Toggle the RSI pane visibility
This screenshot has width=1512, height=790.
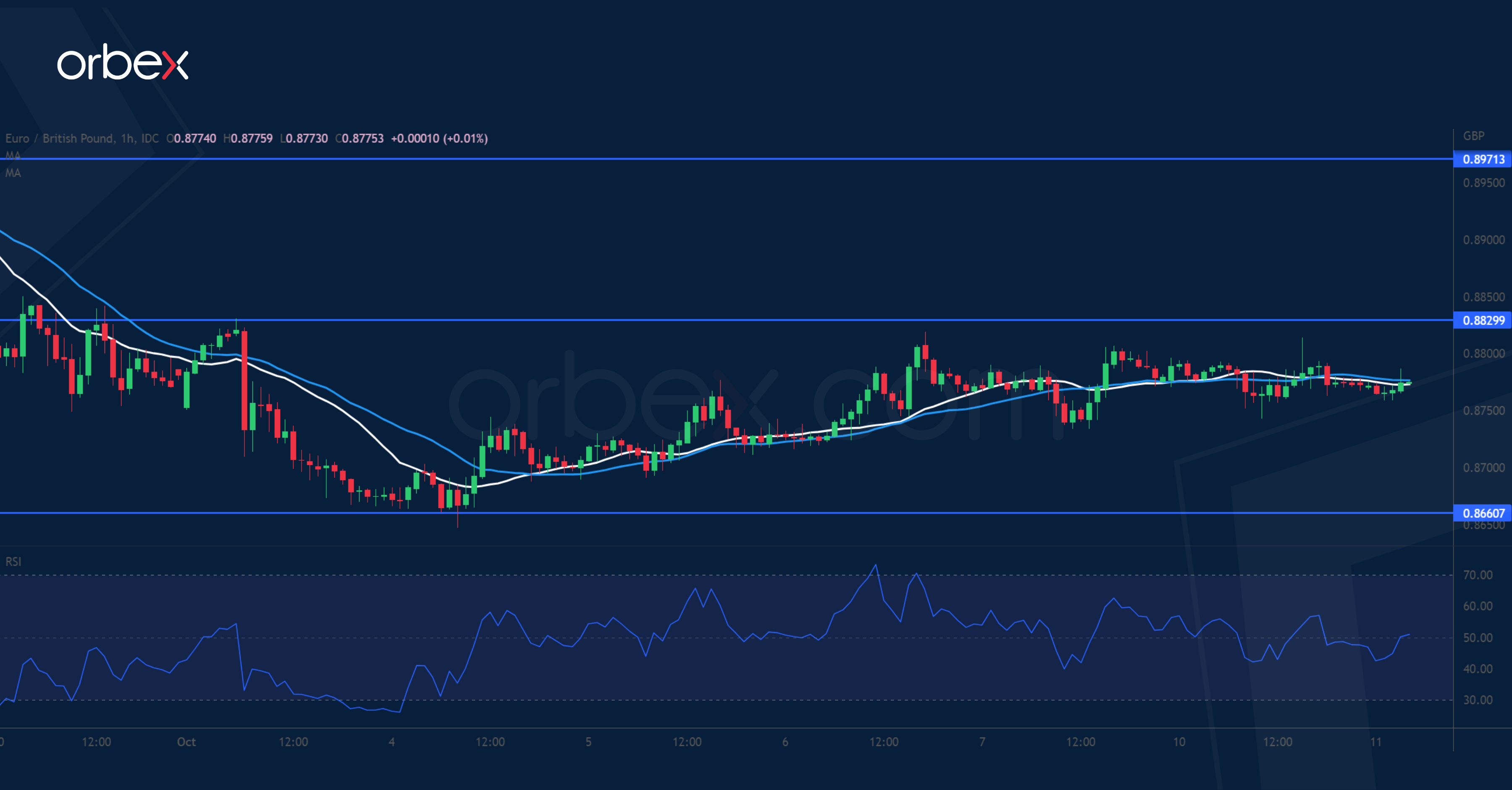[13, 562]
